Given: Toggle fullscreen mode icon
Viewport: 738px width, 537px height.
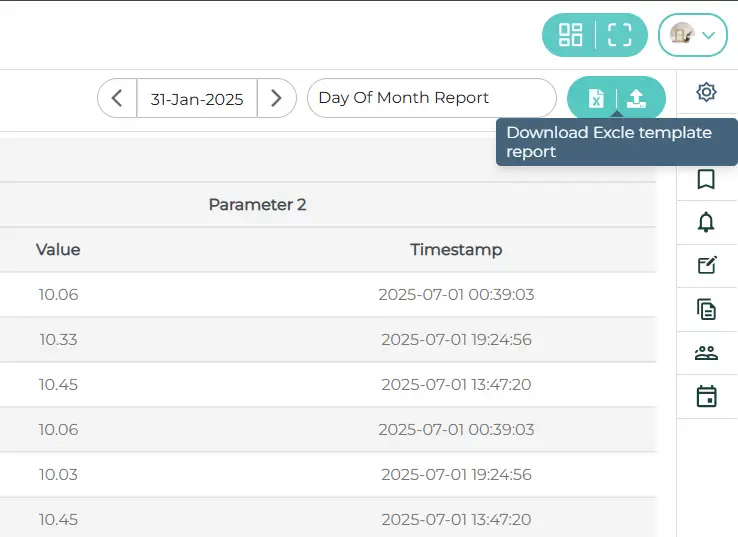Looking at the screenshot, I should (620, 35).
